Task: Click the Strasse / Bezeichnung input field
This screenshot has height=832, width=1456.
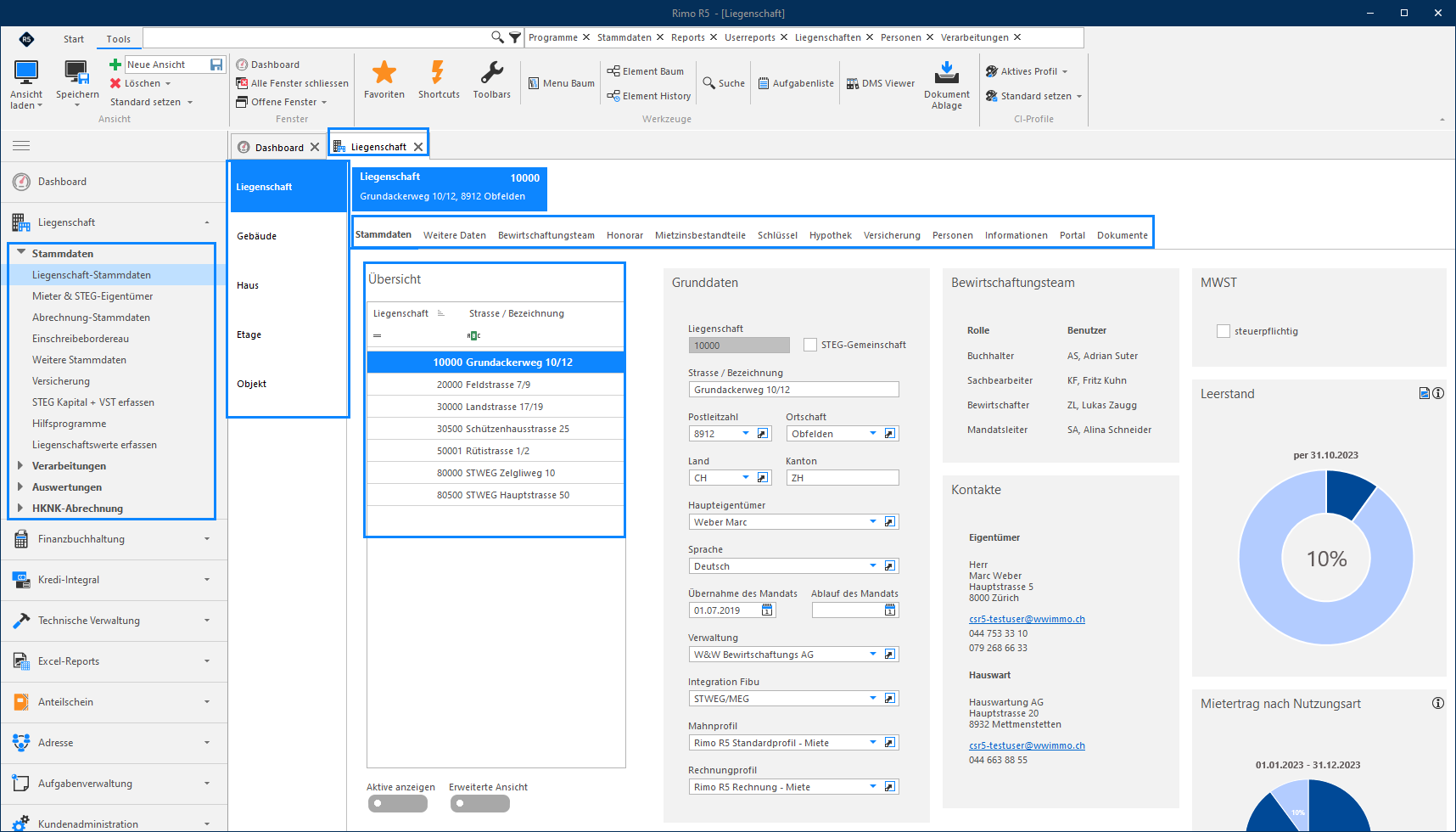Action: [x=793, y=390]
